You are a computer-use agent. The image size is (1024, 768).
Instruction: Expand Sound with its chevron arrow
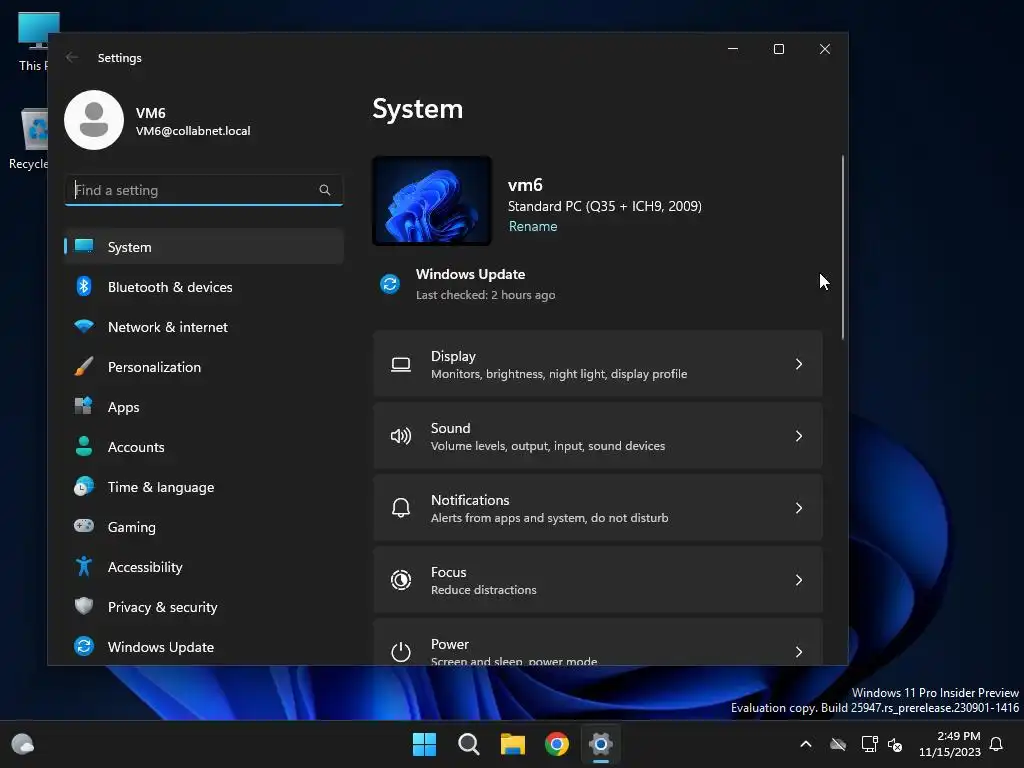coord(799,436)
